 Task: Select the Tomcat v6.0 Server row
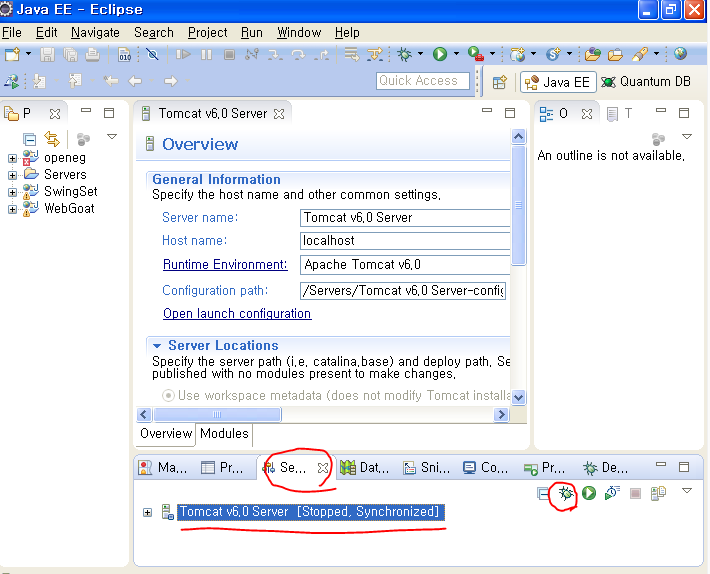[311, 512]
